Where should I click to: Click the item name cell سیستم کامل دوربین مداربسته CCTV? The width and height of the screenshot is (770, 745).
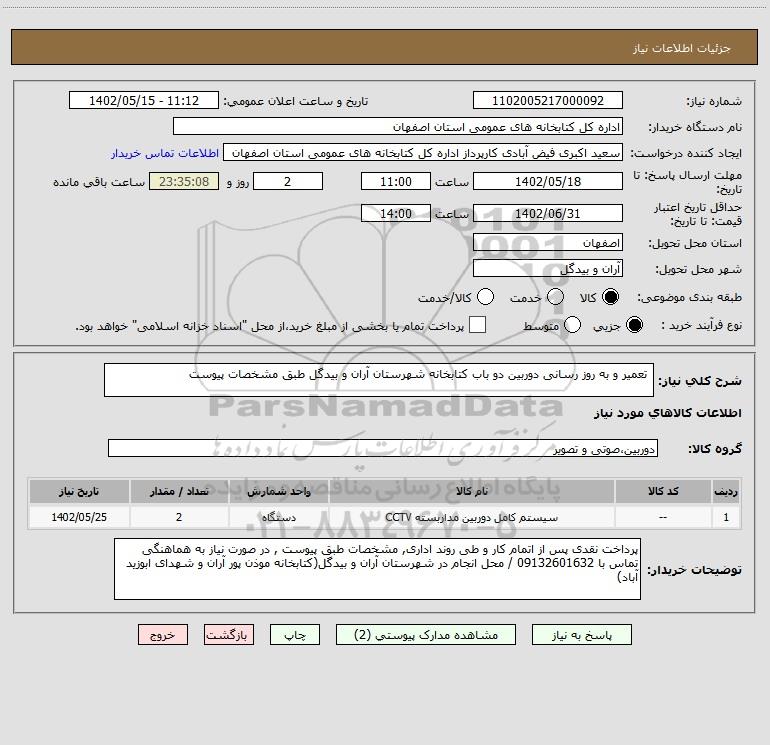[x=471, y=517]
